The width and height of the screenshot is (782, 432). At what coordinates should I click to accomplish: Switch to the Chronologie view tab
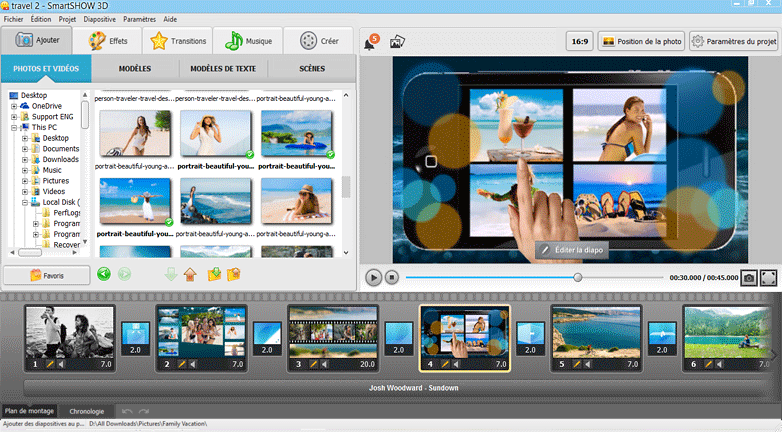[87, 411]
